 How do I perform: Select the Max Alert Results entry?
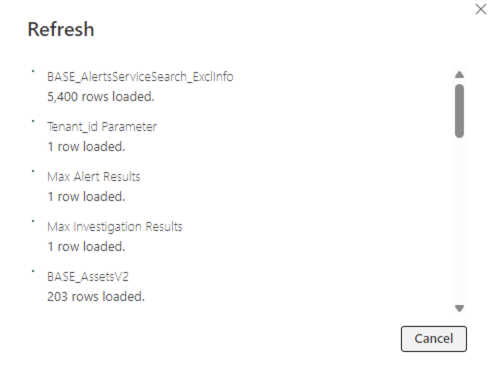click(x=94, y=177)
